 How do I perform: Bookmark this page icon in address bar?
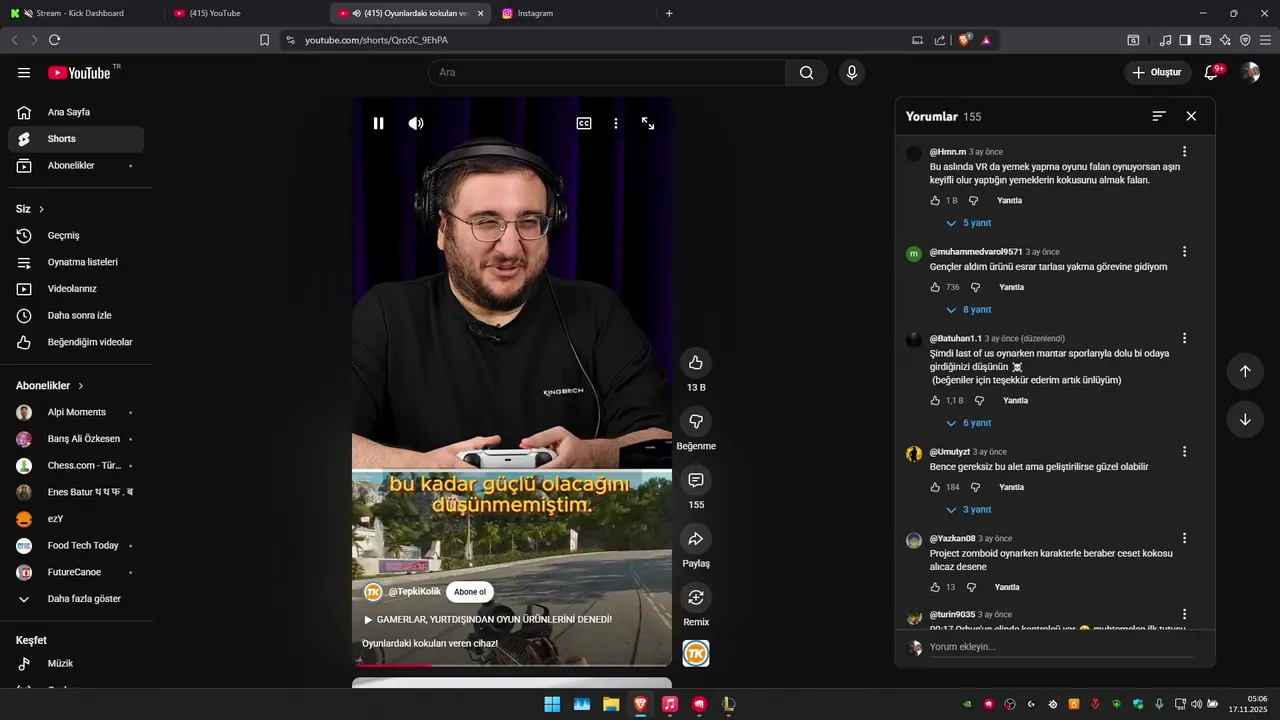[264, 40]
